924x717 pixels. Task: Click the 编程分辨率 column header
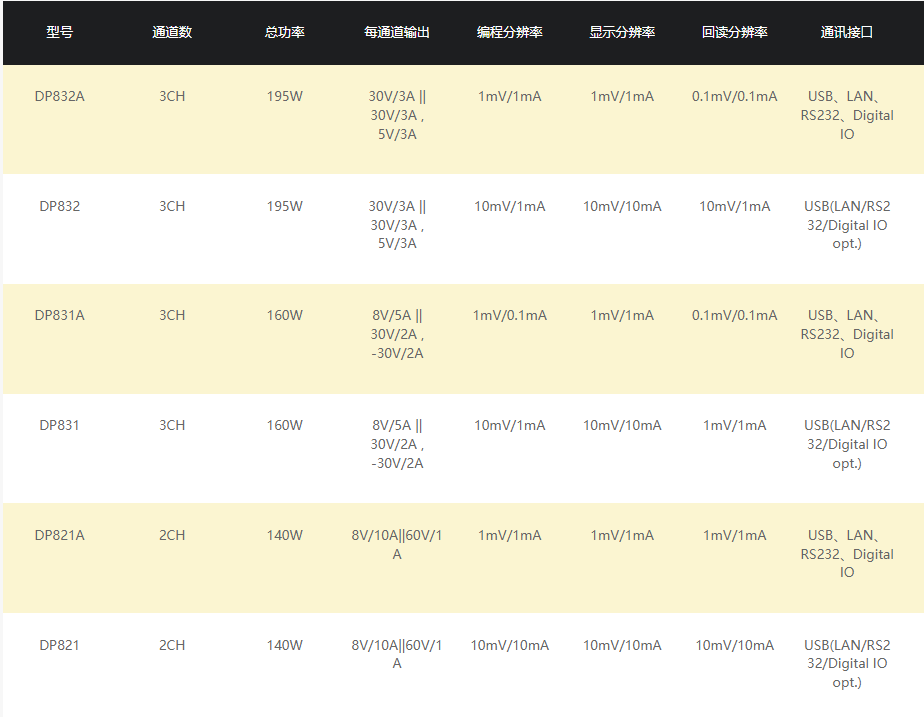point(510,32)
